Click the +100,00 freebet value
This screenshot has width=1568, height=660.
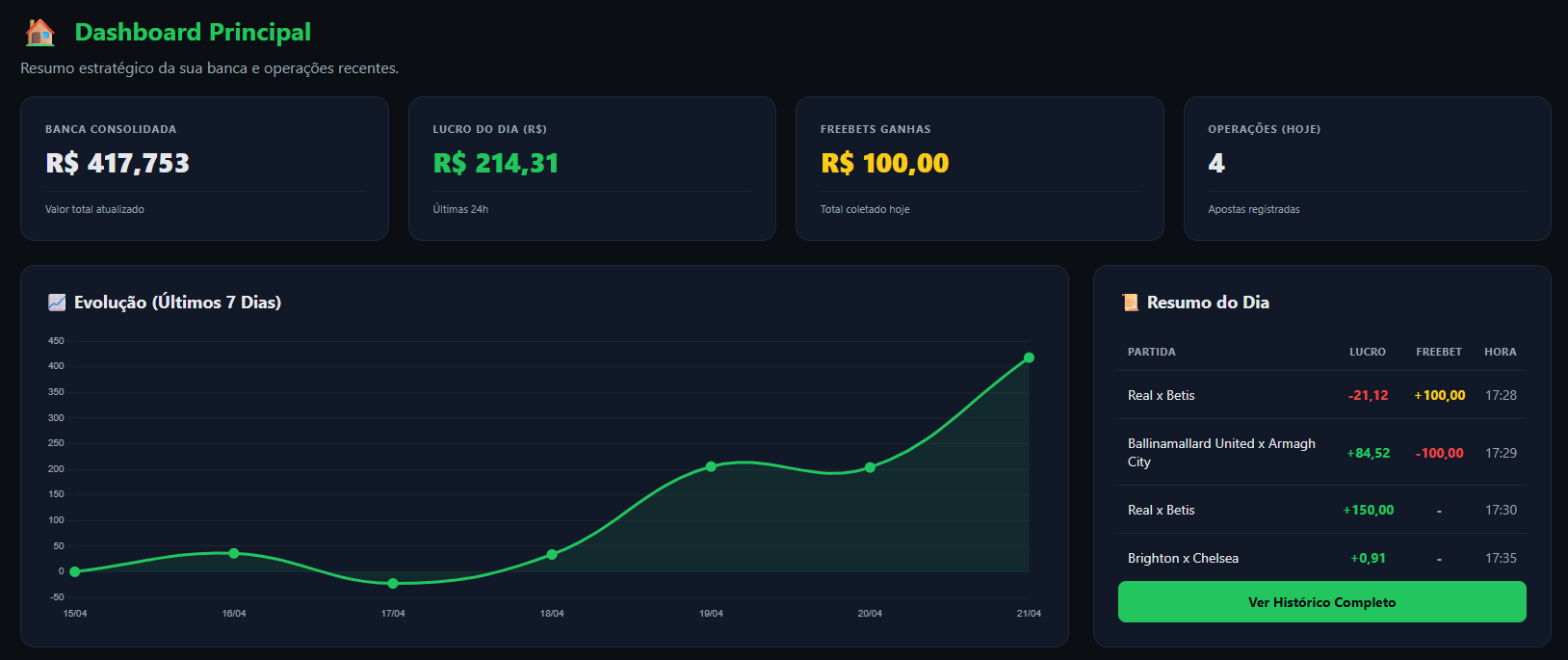[1440, 395]
